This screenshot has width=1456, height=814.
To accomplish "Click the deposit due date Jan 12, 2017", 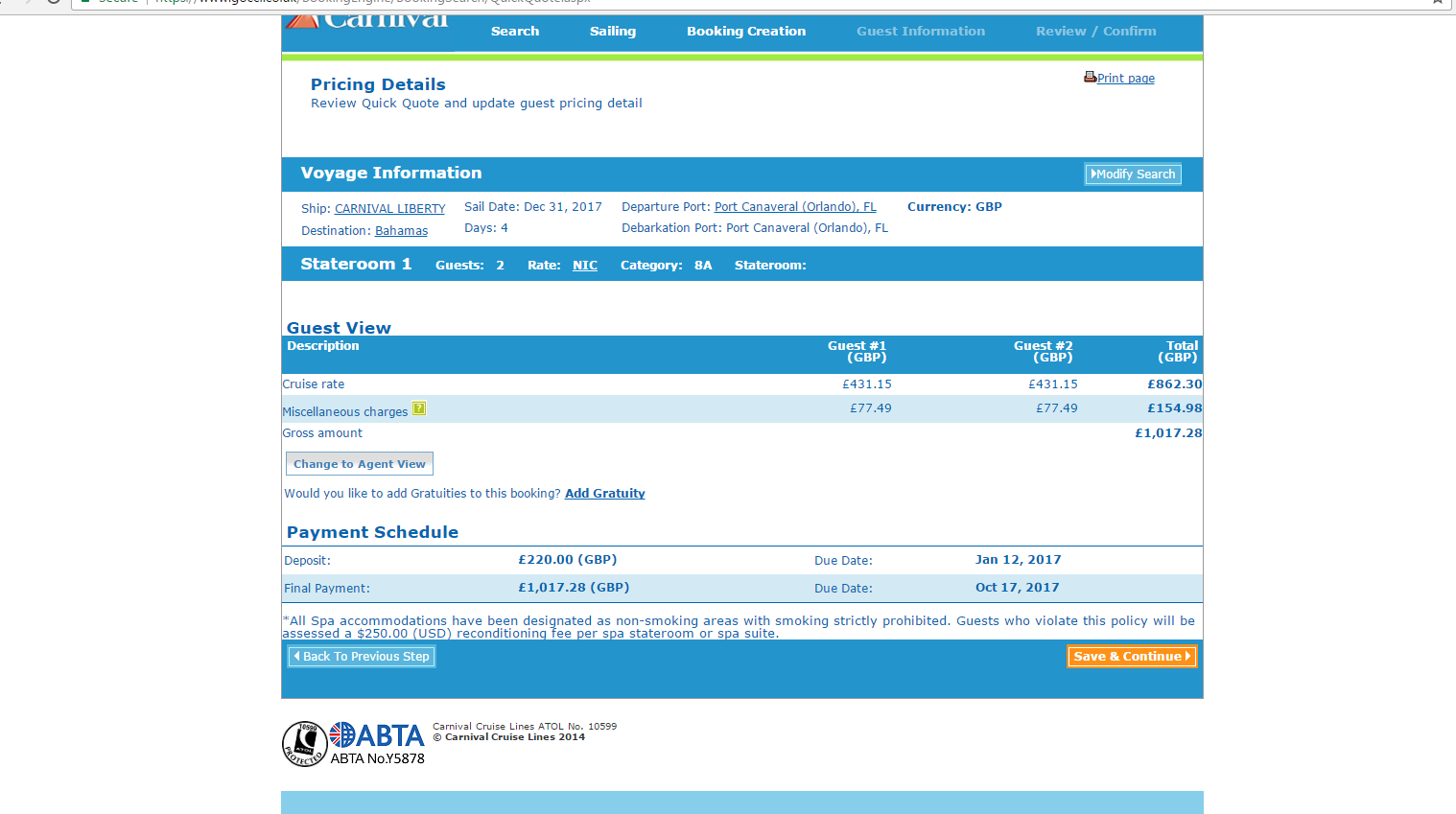I will point(1019,560).
